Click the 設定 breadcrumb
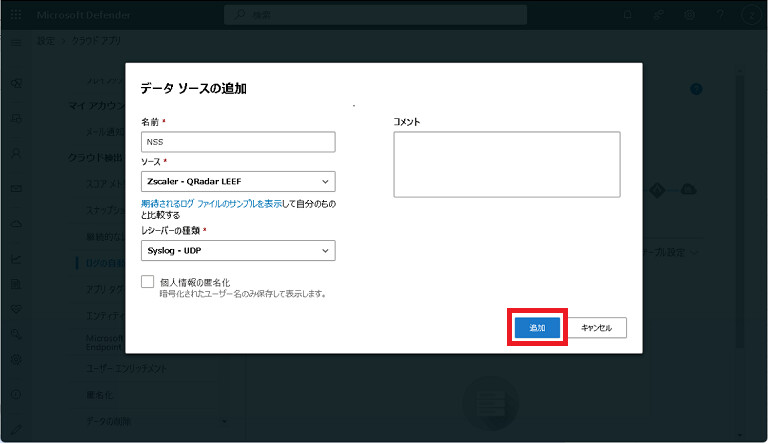The width and height of the screenshot is (768, 444). (x=46, y=41)
